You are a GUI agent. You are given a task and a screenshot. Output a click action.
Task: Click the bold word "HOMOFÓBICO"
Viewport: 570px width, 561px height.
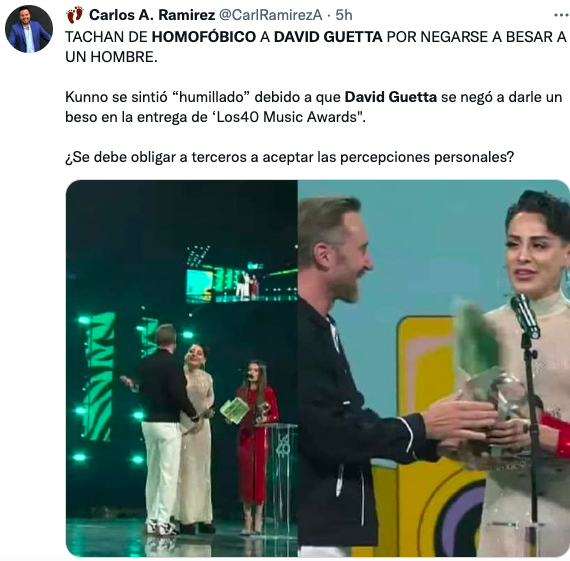[x=204, y=37]
